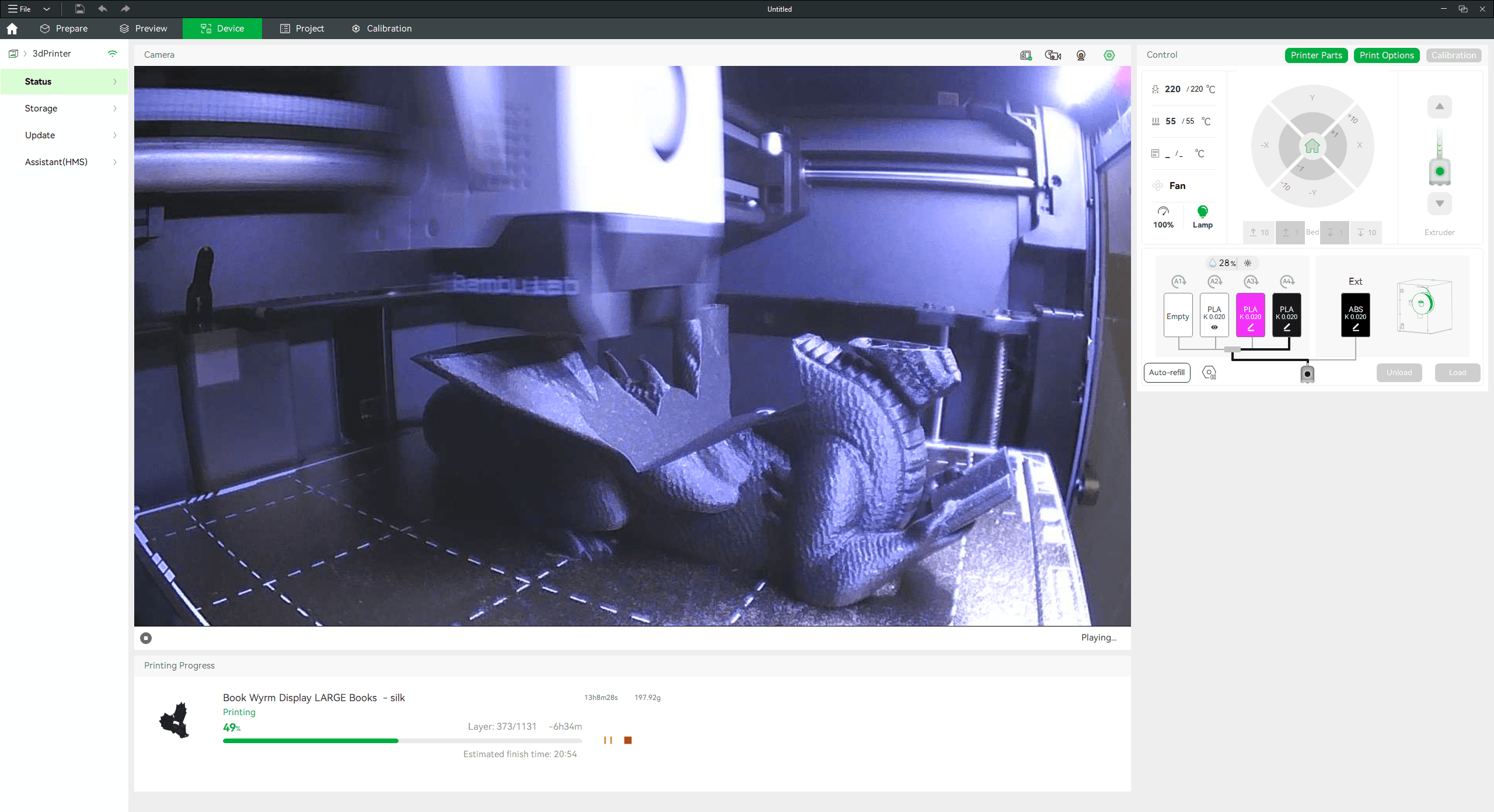Select the magenta PLA A3 filament slot
Image resolution: width=1494 pixels, height=812 pixels.
pyautogui.click(x=1250, y=315)
